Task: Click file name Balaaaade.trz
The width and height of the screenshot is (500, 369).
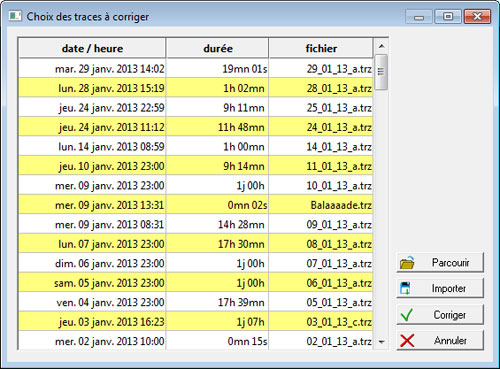Action: coord(341,205)
